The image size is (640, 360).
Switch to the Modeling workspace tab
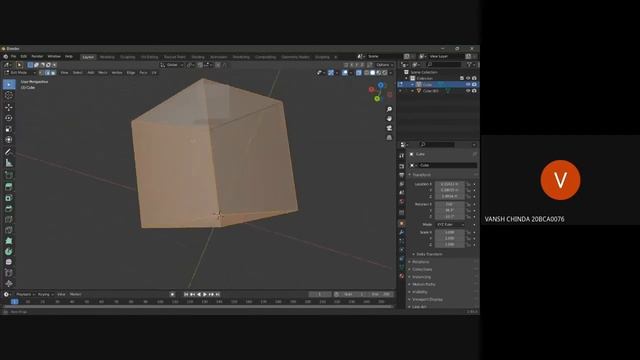[x=107, y=57]
